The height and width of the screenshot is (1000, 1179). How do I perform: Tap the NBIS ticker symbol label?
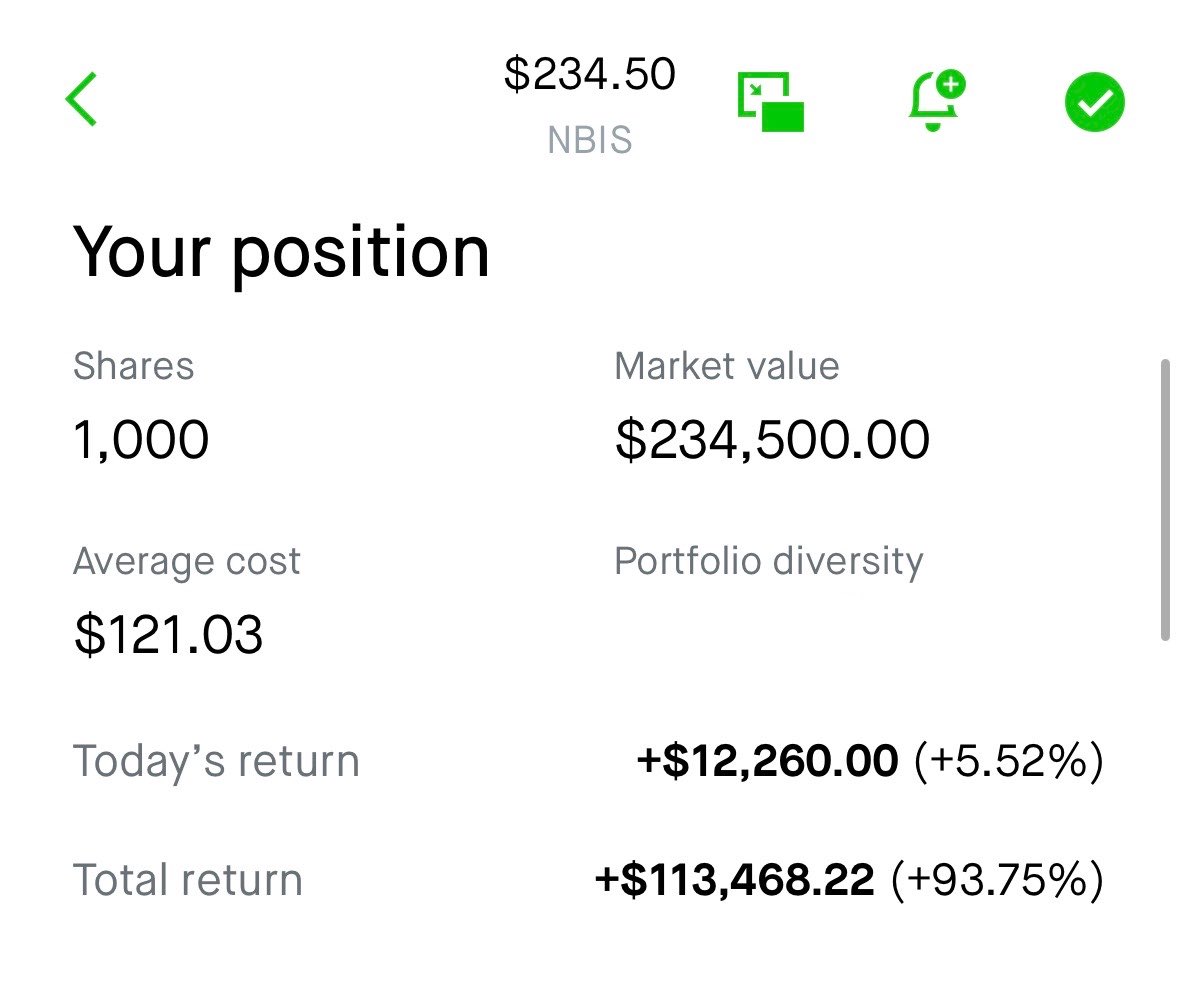590,141
